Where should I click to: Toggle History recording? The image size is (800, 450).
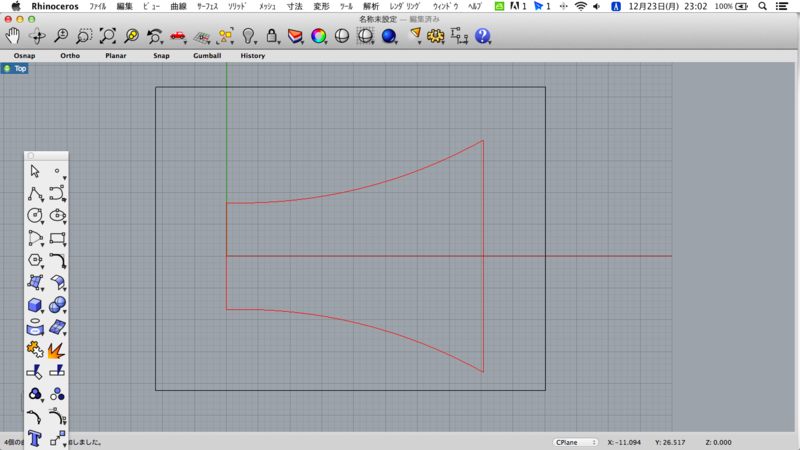pos(253,56)
